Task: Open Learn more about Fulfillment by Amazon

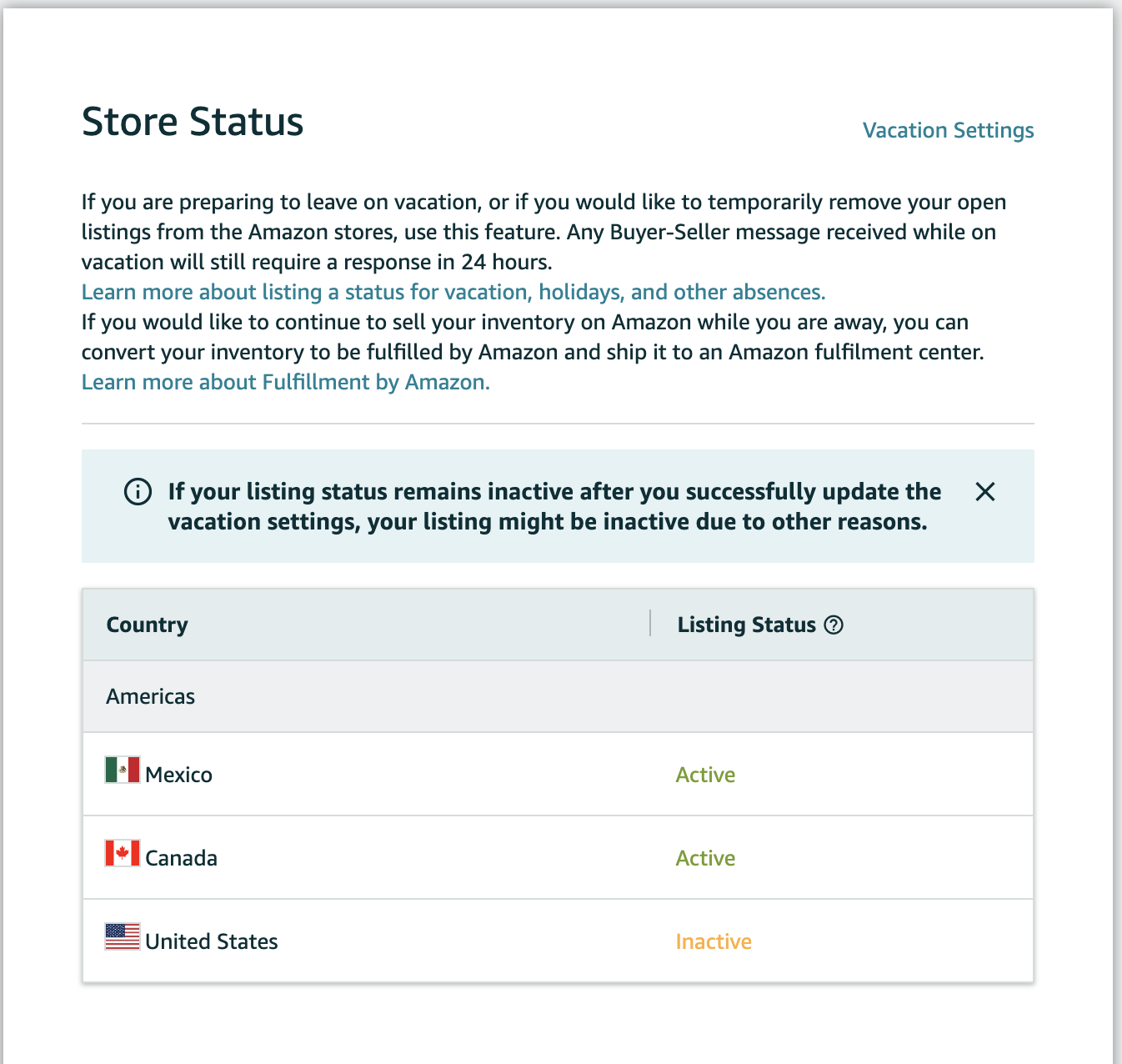Action: (286, 382)
